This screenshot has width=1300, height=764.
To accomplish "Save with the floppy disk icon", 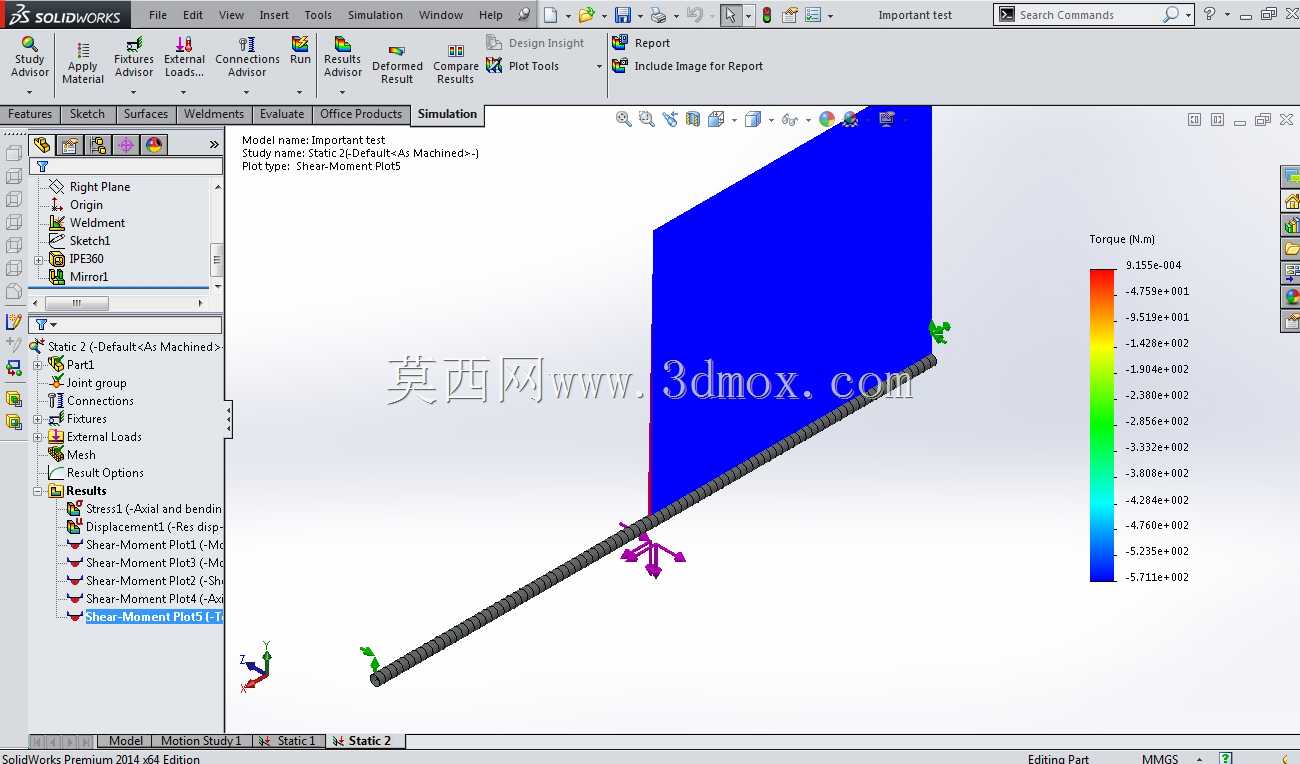I will click(623, 15).
